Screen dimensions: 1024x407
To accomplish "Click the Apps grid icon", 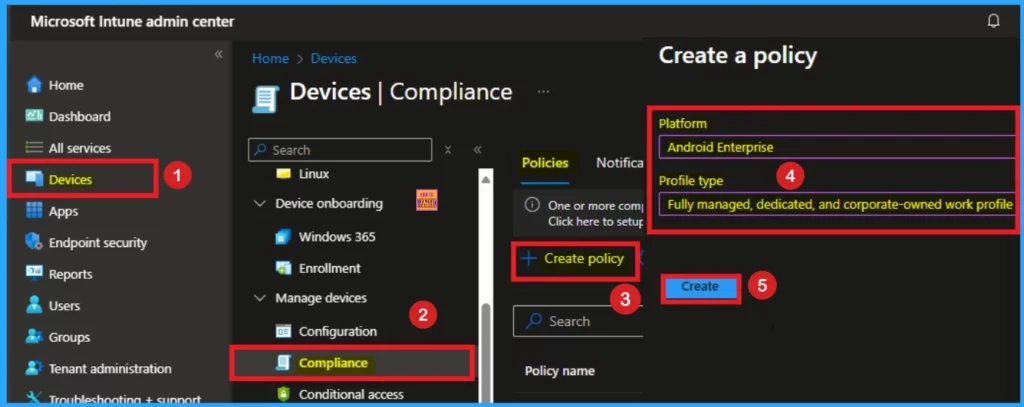I will (x=33, y=211).
